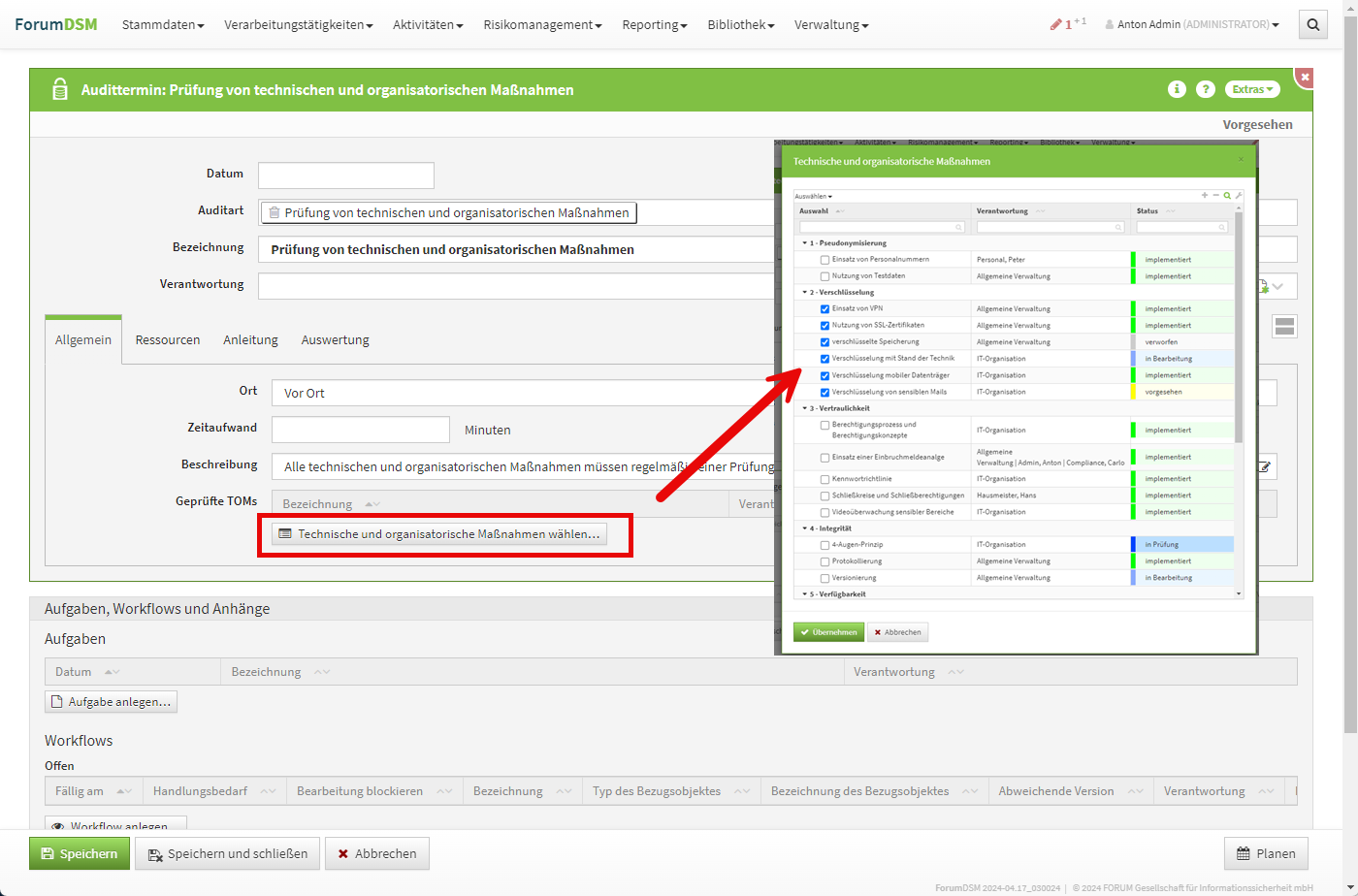
Task: Switch to the Ressourcen tab
Action: point(168,339)
